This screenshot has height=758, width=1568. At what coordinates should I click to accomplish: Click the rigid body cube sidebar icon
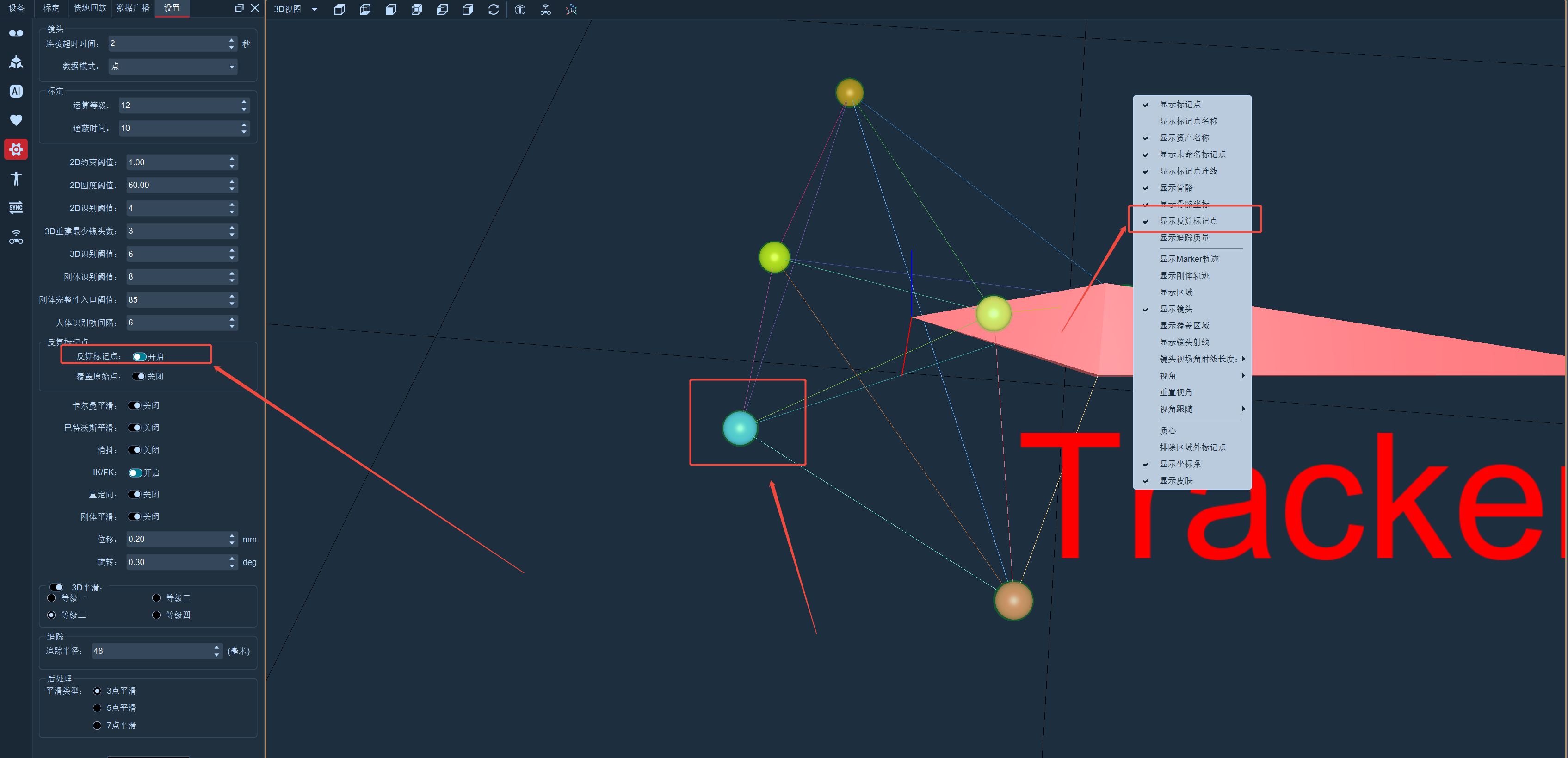[x=16, y=62]
